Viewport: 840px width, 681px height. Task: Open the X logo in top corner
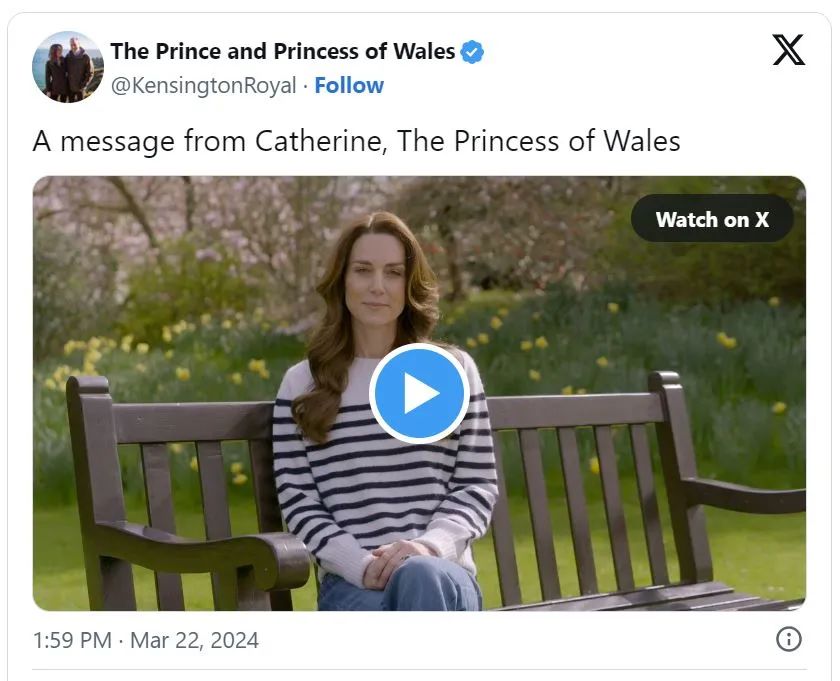pyautogui.click(x=788, y=50)
